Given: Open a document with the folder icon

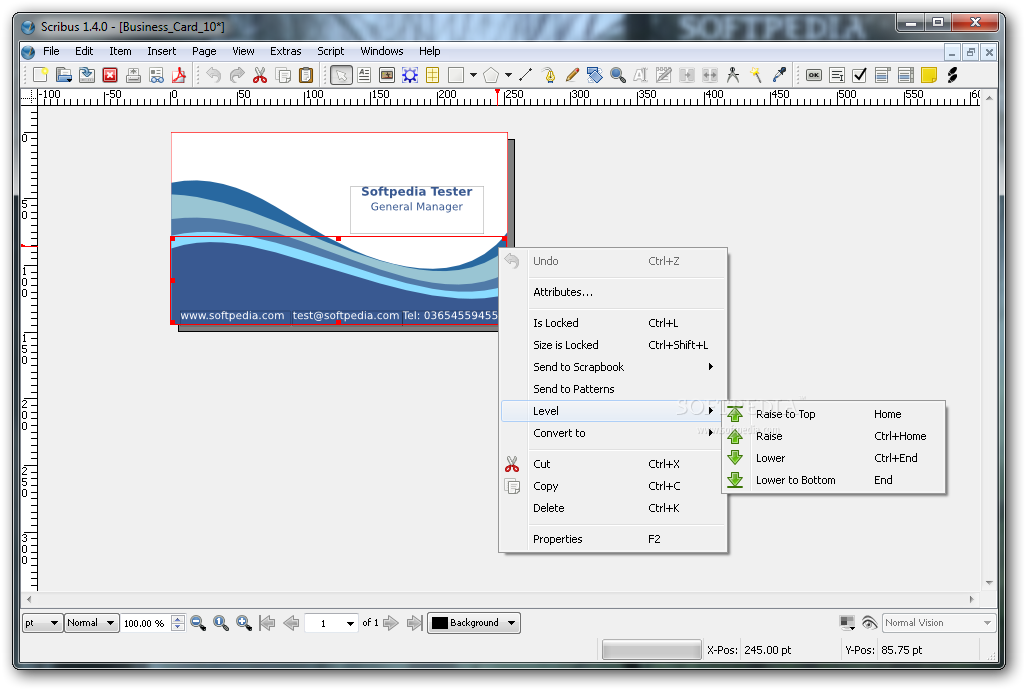Looking at the screenshot, I should tap(63, 75).
